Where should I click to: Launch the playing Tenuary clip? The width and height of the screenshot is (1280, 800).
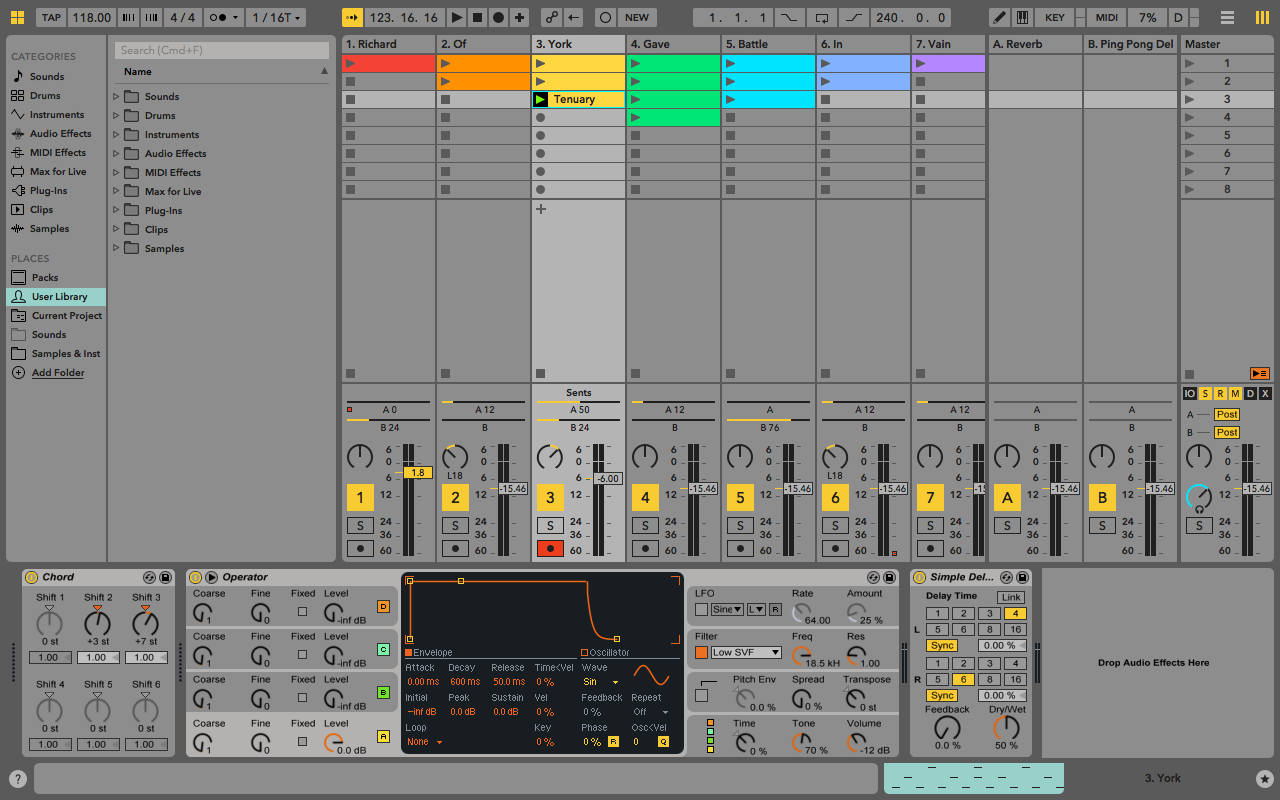tap(541, 100)
